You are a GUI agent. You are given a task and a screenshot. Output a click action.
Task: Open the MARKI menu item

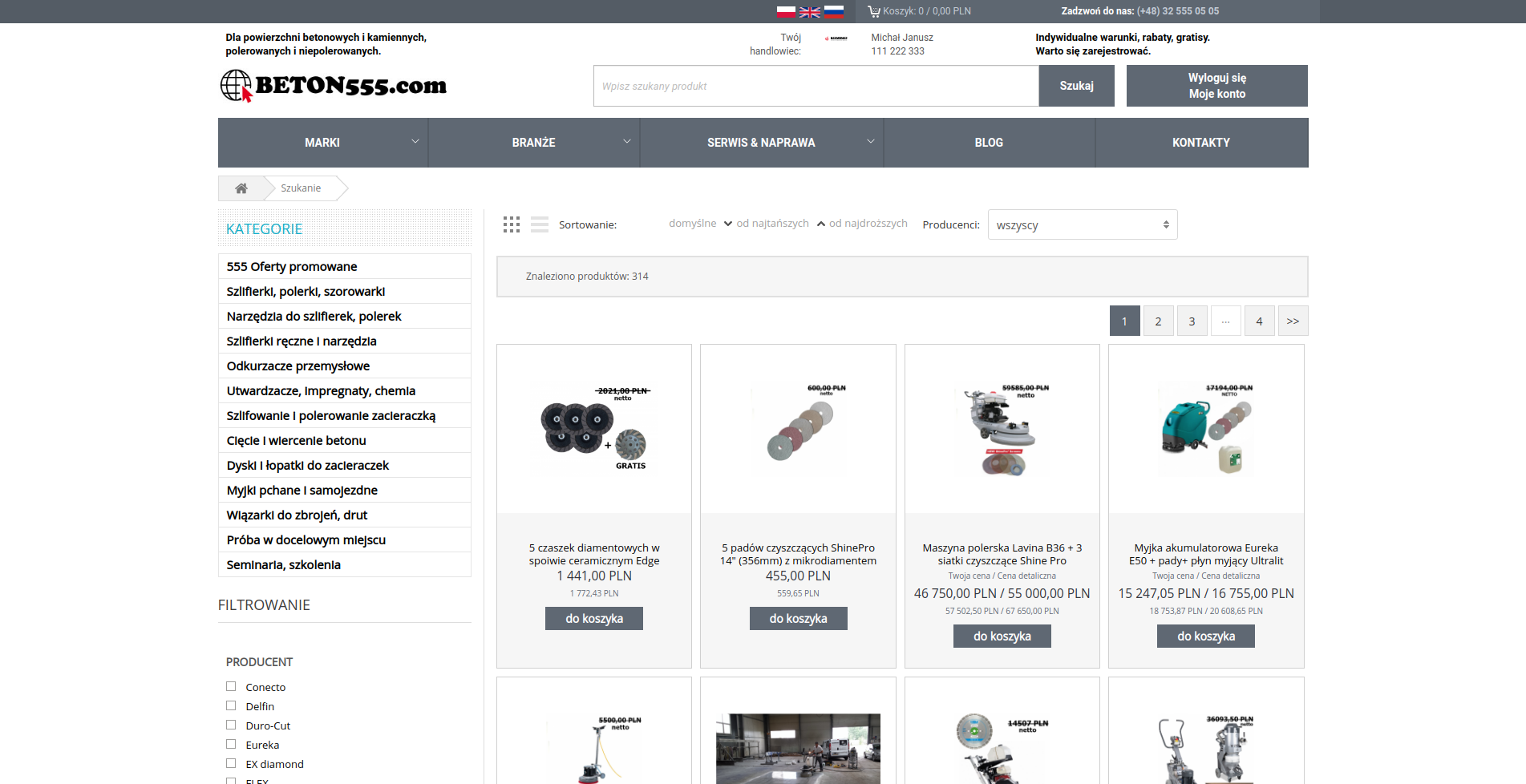pyautogui.click(x=322, y=143)
